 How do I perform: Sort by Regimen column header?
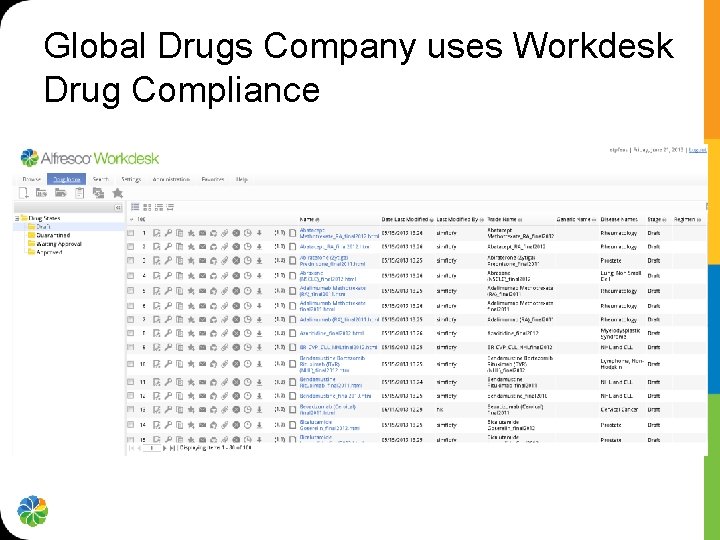pyautogui.click(x=687, y=220)
